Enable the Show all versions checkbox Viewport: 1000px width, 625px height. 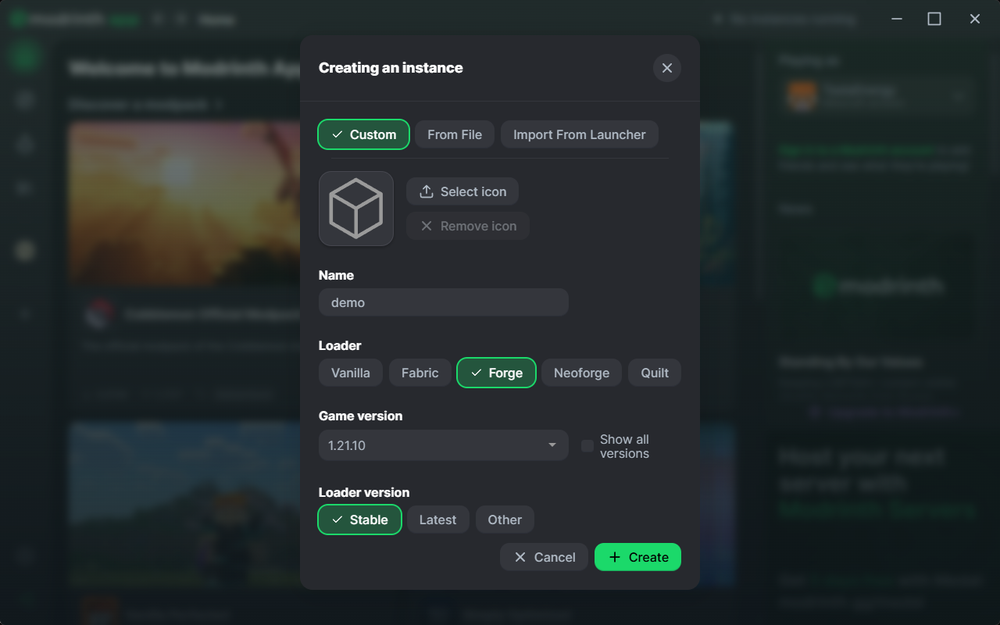(588, 445)
